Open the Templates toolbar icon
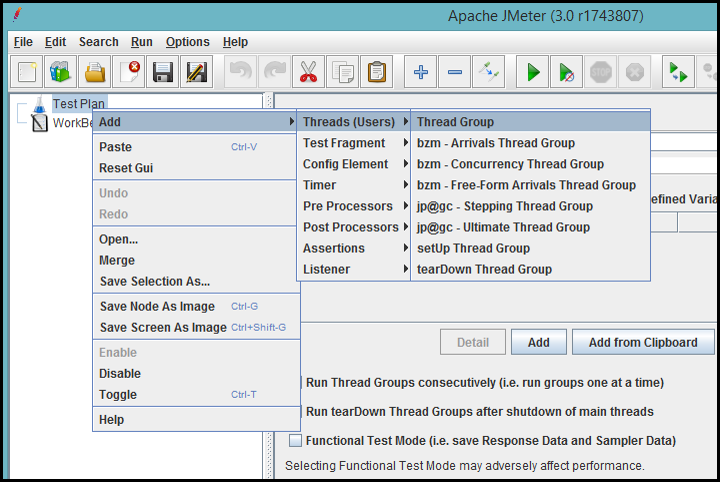720x482 pixels. pyautogui.click(x=60, y=72)
